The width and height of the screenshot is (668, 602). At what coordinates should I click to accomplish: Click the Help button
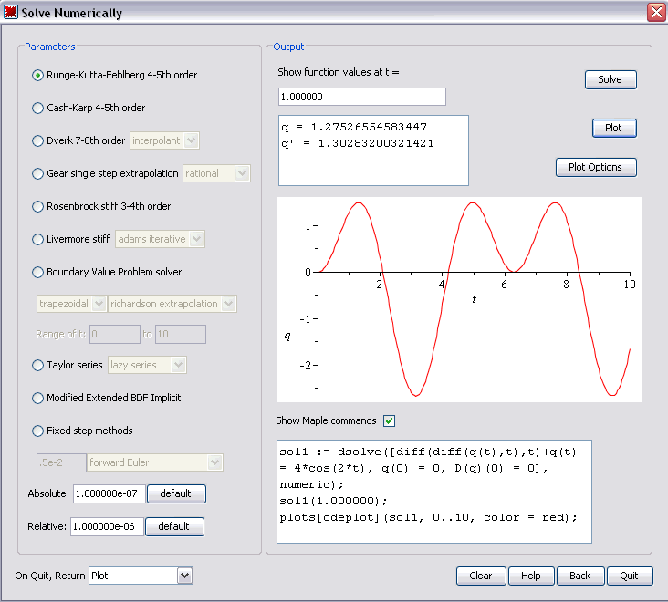[530, 576]
